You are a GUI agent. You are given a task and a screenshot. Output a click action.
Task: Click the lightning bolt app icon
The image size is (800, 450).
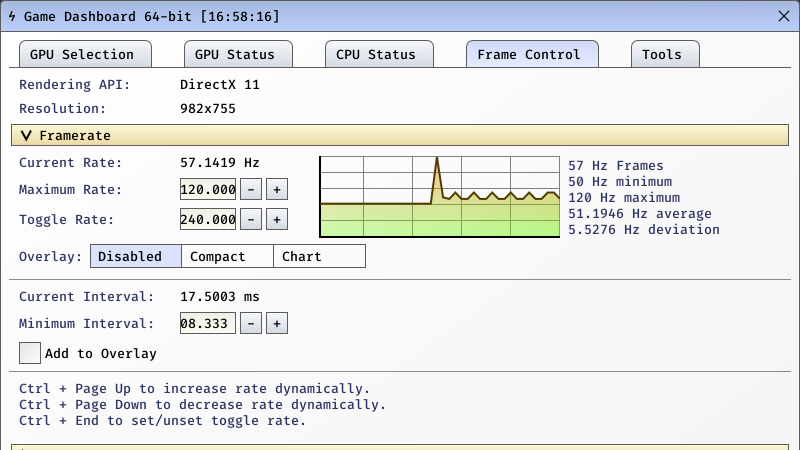pos(12,17)
